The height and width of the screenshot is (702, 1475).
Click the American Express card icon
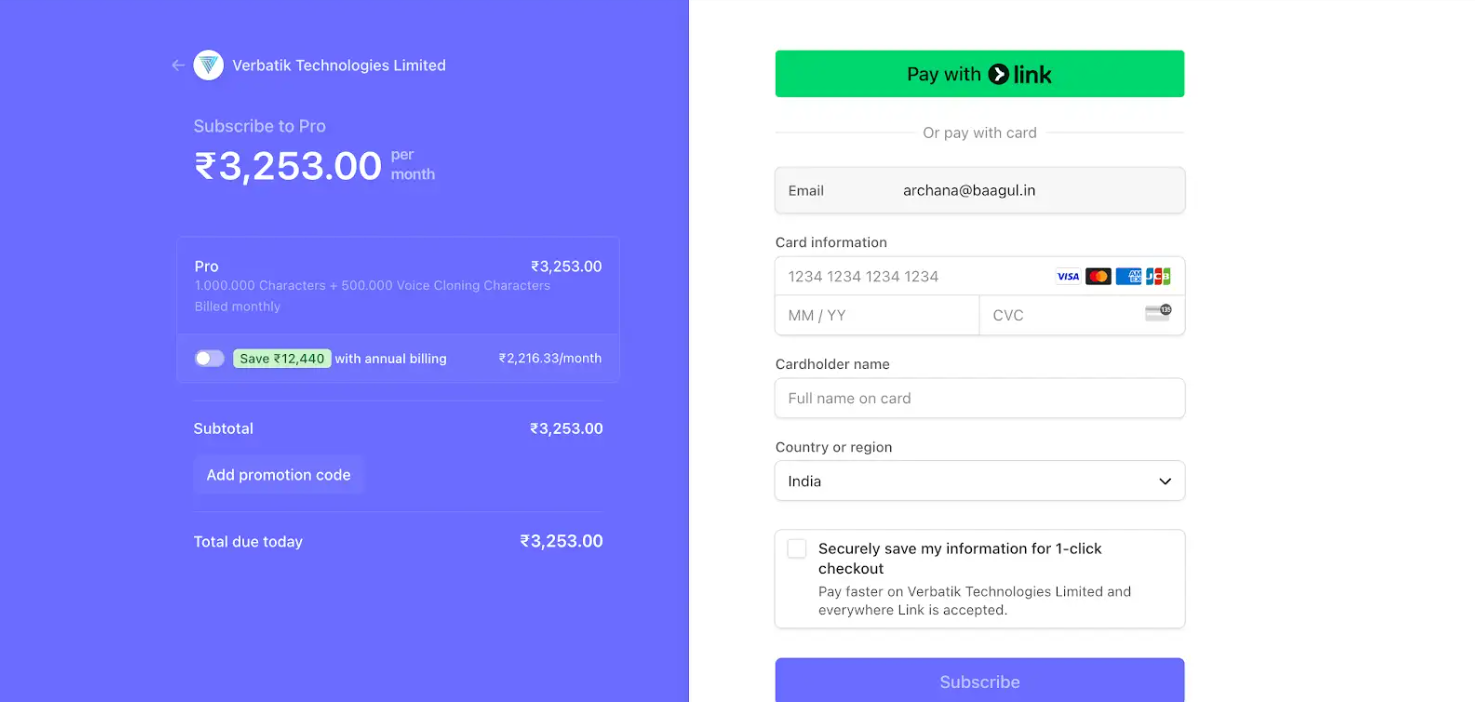pyautogui.click(x=1128, y=276)
